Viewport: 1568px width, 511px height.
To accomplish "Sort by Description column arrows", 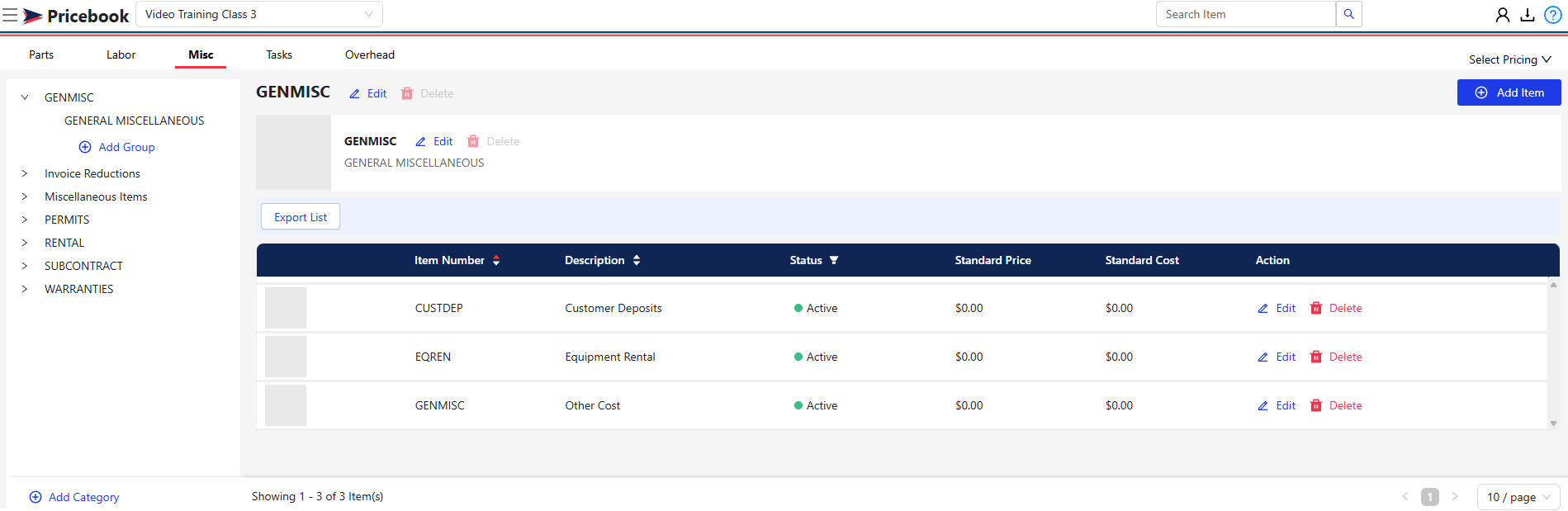I will point(637,260).
